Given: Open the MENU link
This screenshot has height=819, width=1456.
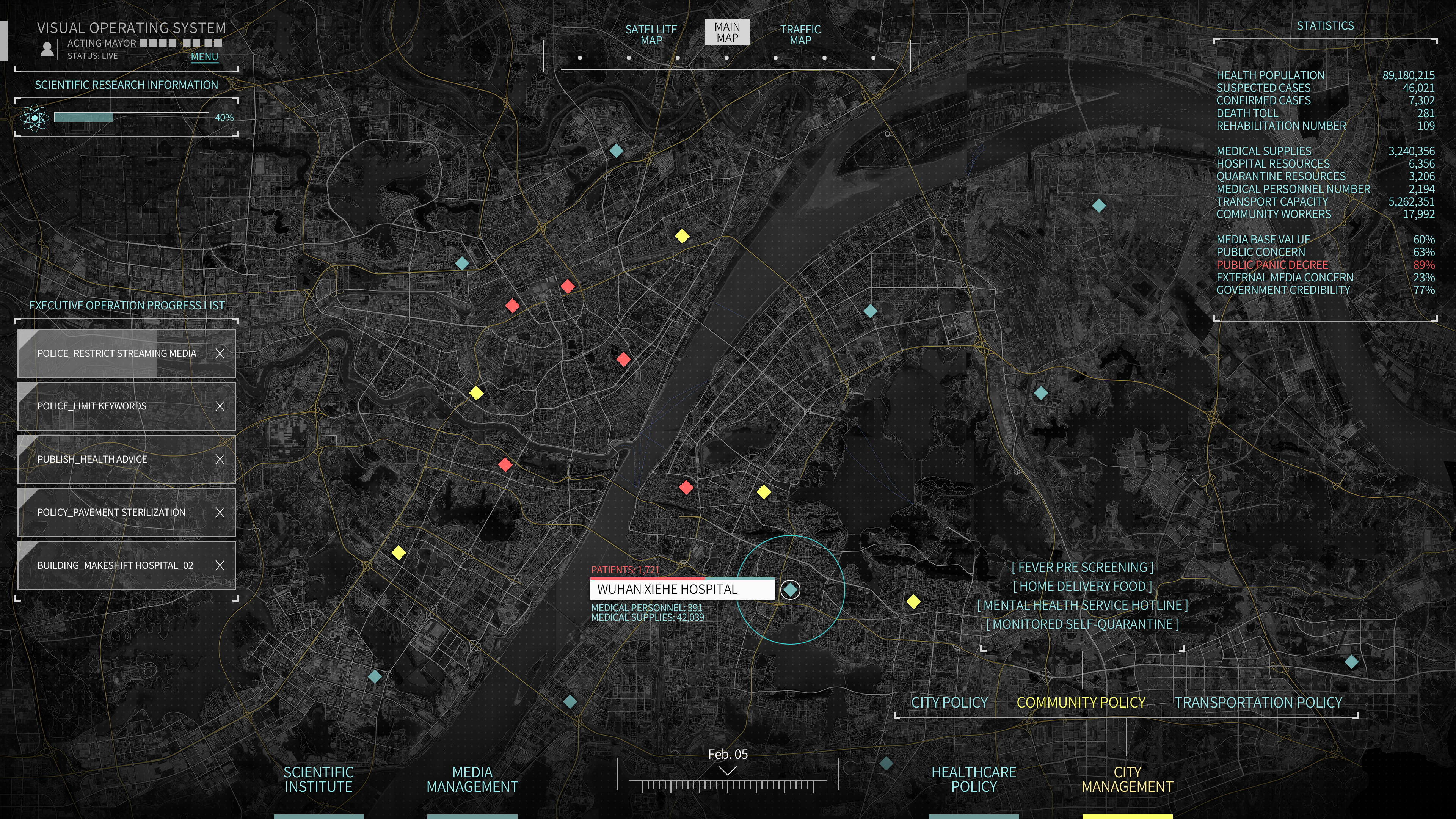Looking at the screenshot, I should [x=205, y=56].
